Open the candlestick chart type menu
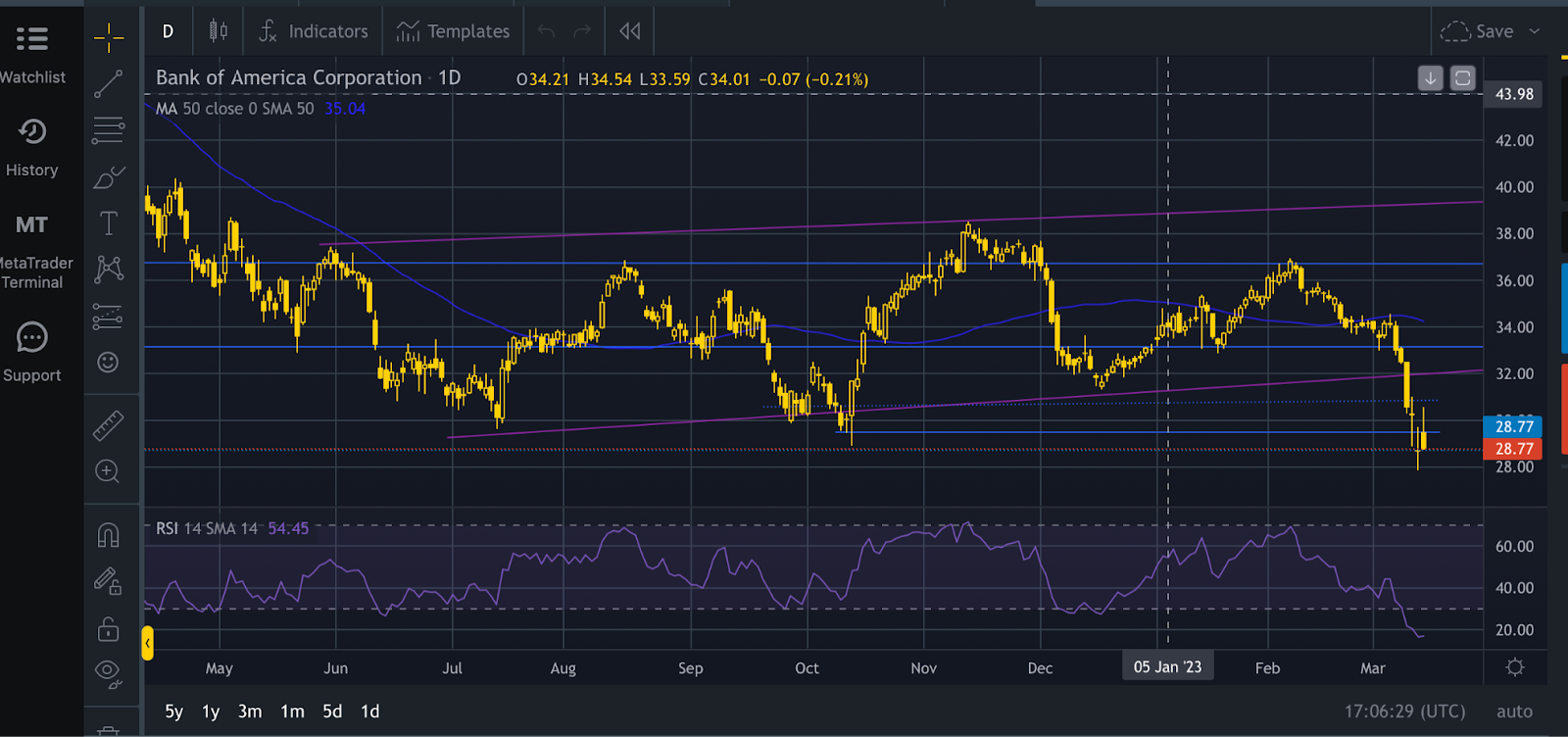Image resolution: width=1568 pixels, height=737 pixels. tap(219, 31)
